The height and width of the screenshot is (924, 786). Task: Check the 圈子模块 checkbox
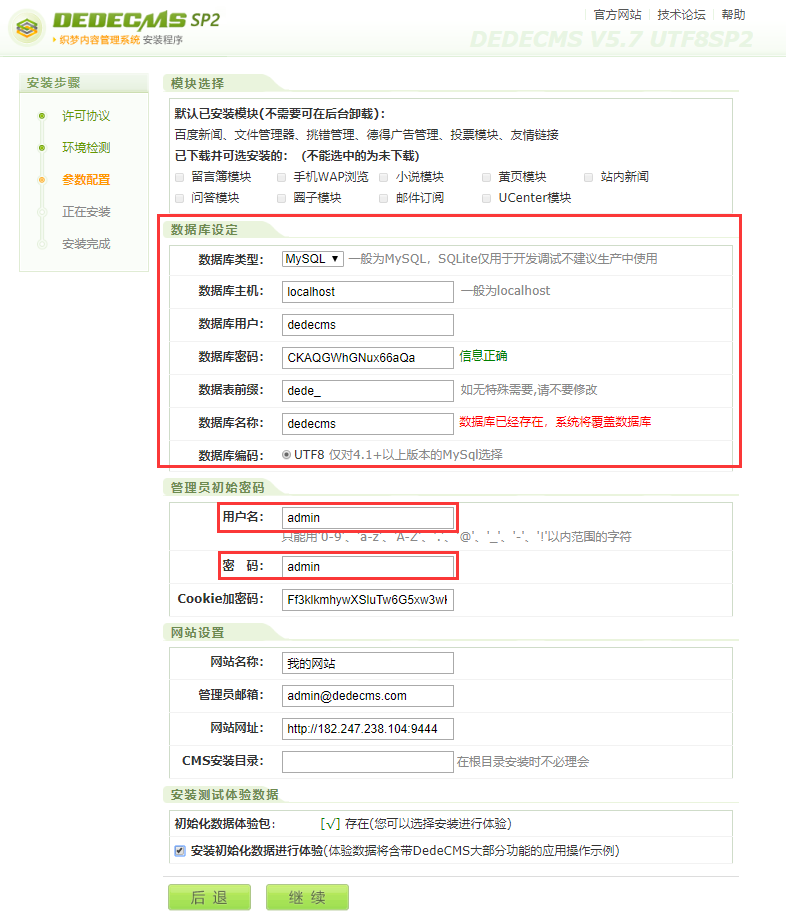pos(282,199)
